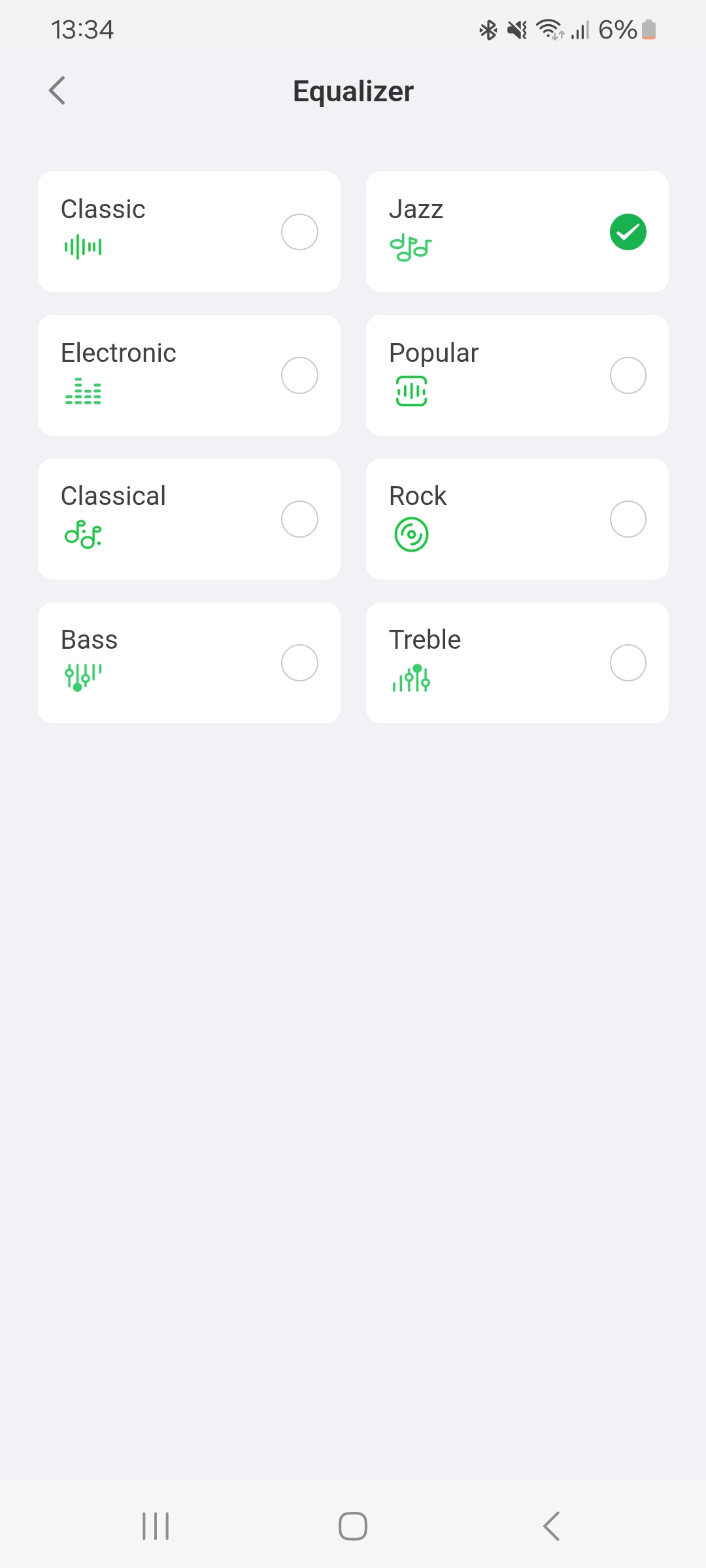
Task: Select the Rock radio button
Action: pyautogui.click(x=628, y=519)
